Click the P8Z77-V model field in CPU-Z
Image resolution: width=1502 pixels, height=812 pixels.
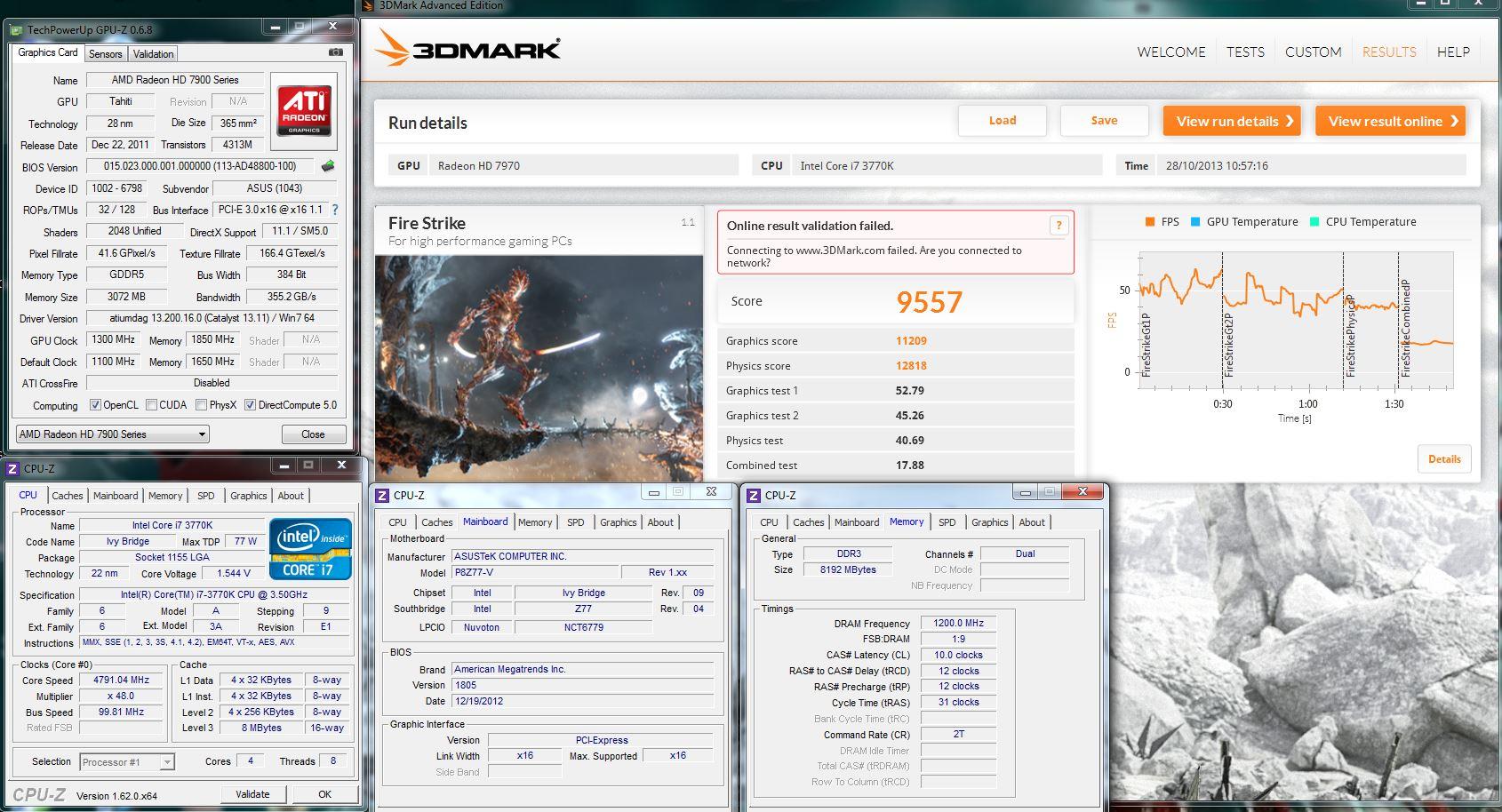tap(535, 572)
